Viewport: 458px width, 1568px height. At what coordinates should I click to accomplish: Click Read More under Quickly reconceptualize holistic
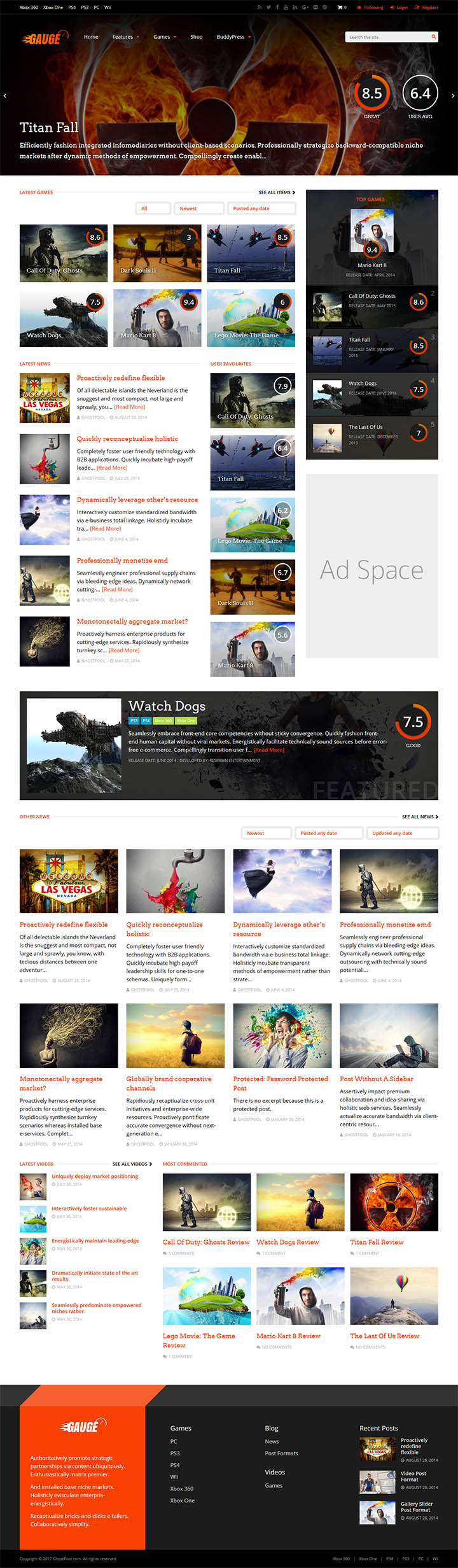[x=112, y=468]
